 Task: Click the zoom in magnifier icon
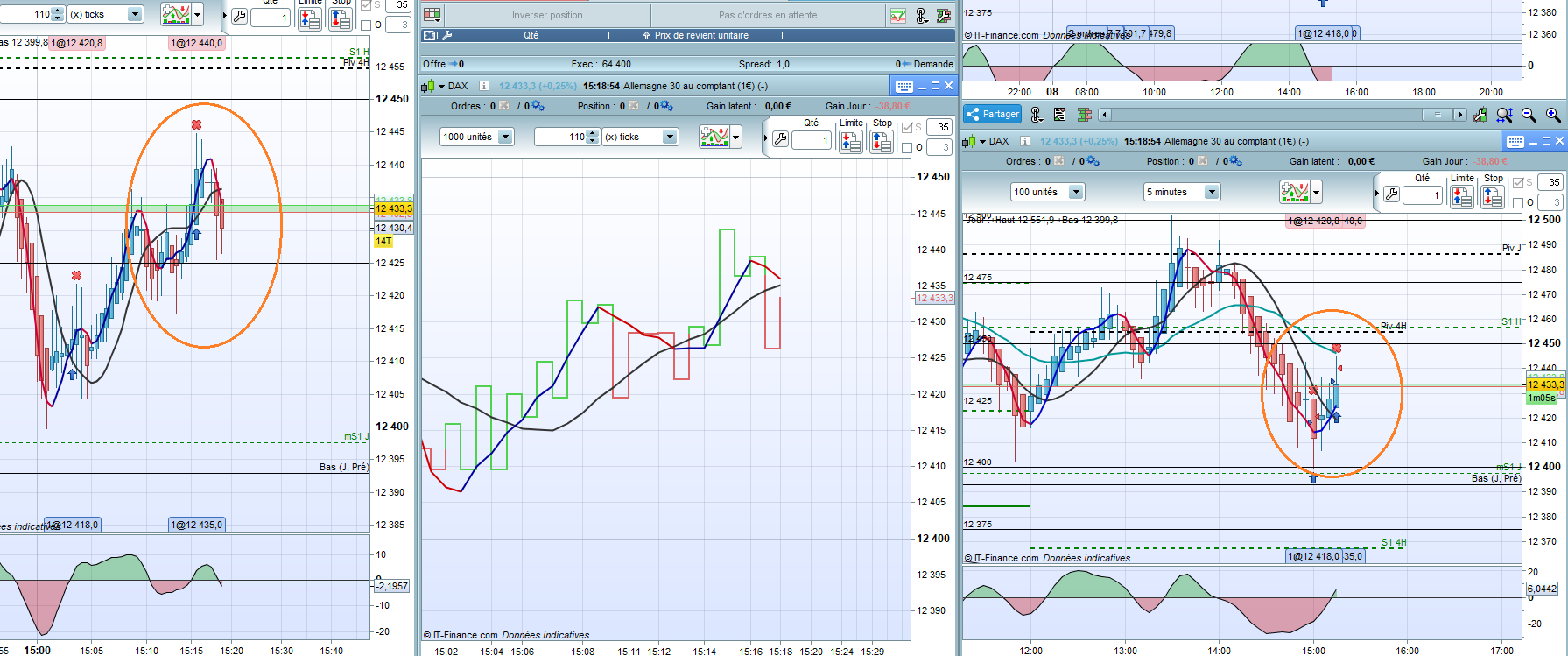[1553, 115]
